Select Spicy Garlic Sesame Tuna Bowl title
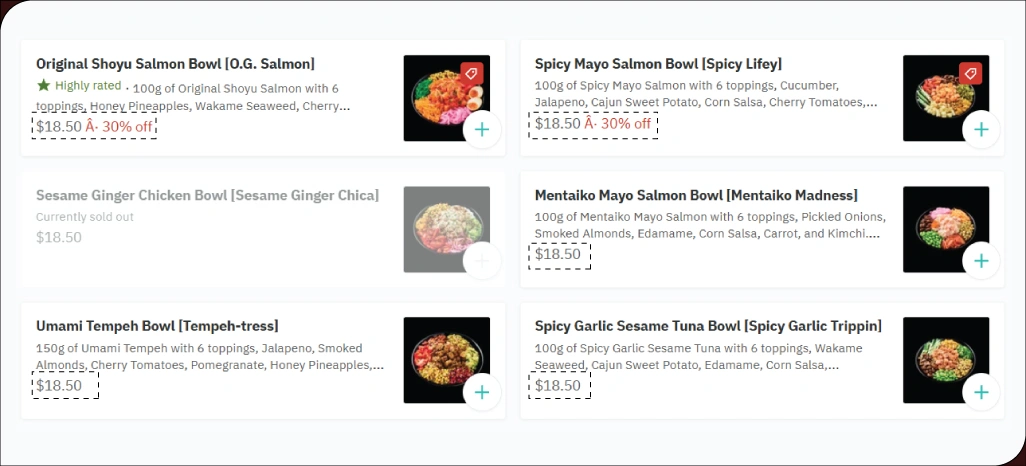 pos(708,326)
